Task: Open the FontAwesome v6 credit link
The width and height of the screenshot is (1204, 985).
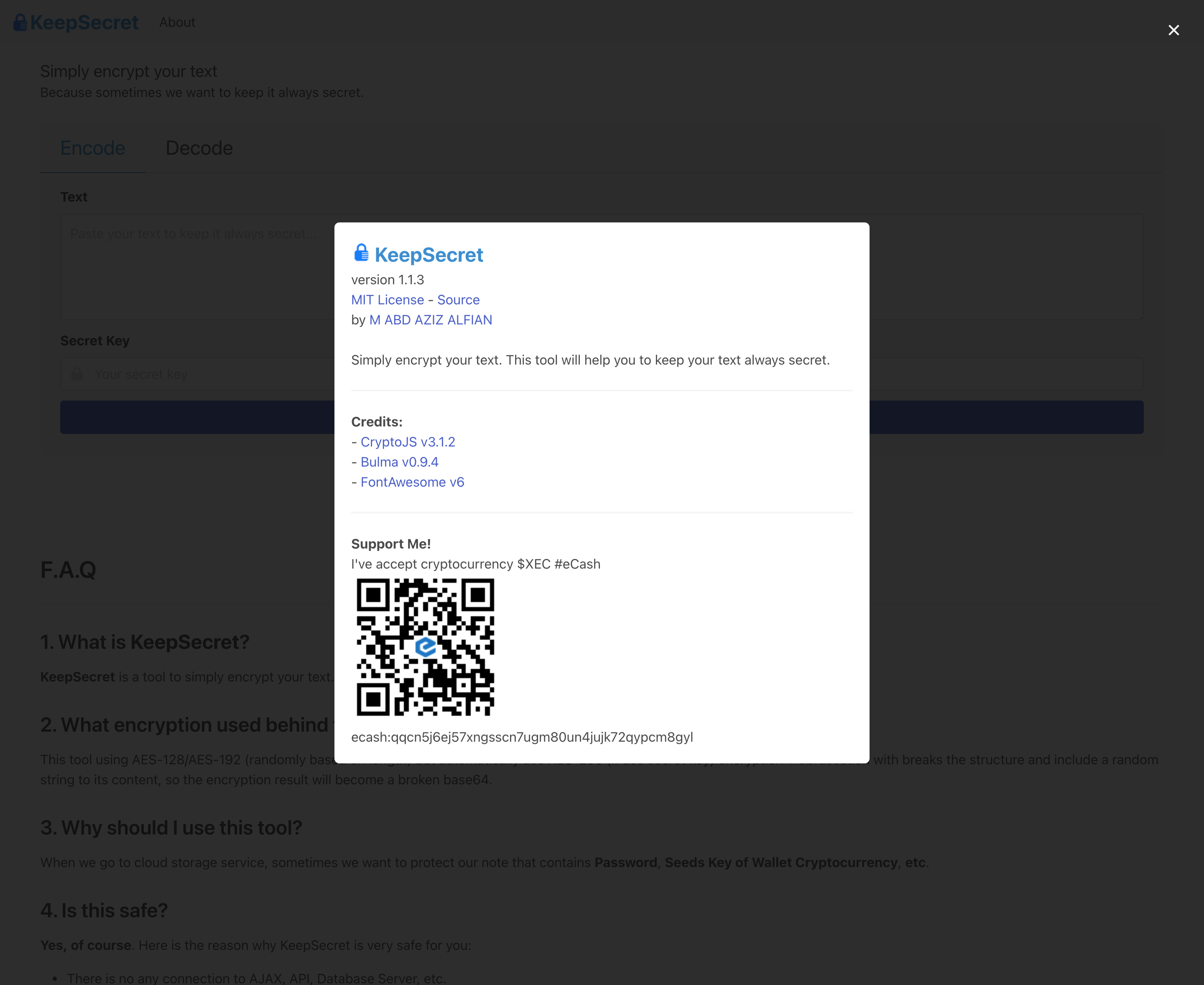Action: coord(413,482)
